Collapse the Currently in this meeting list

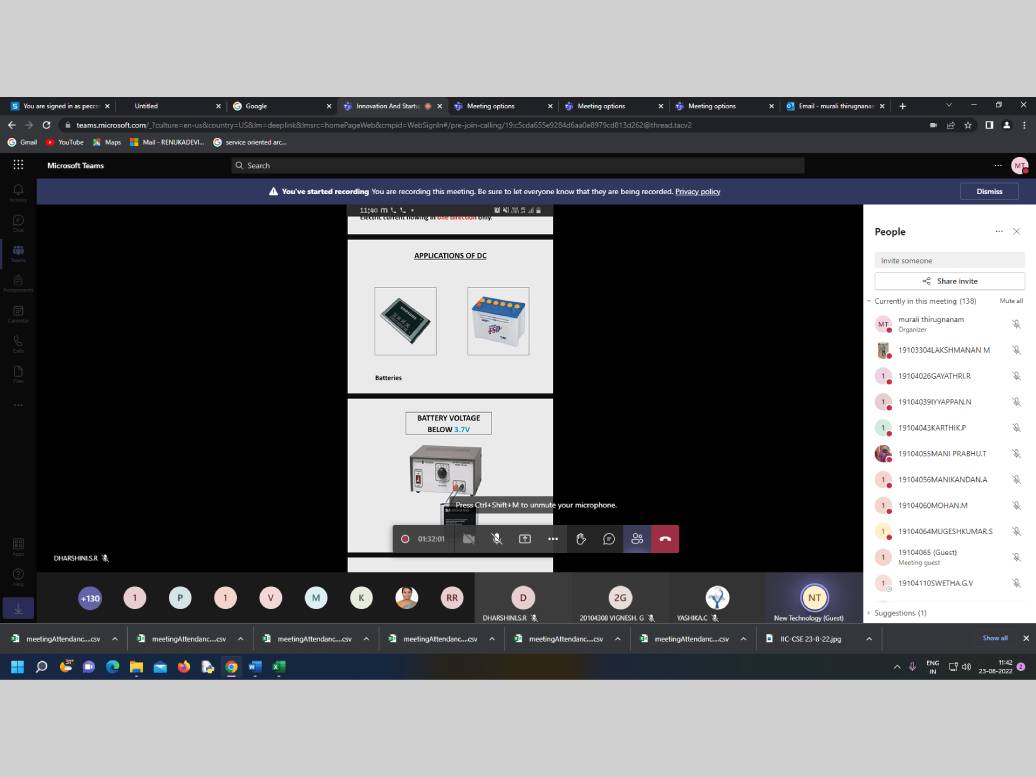tap(869, 301)
